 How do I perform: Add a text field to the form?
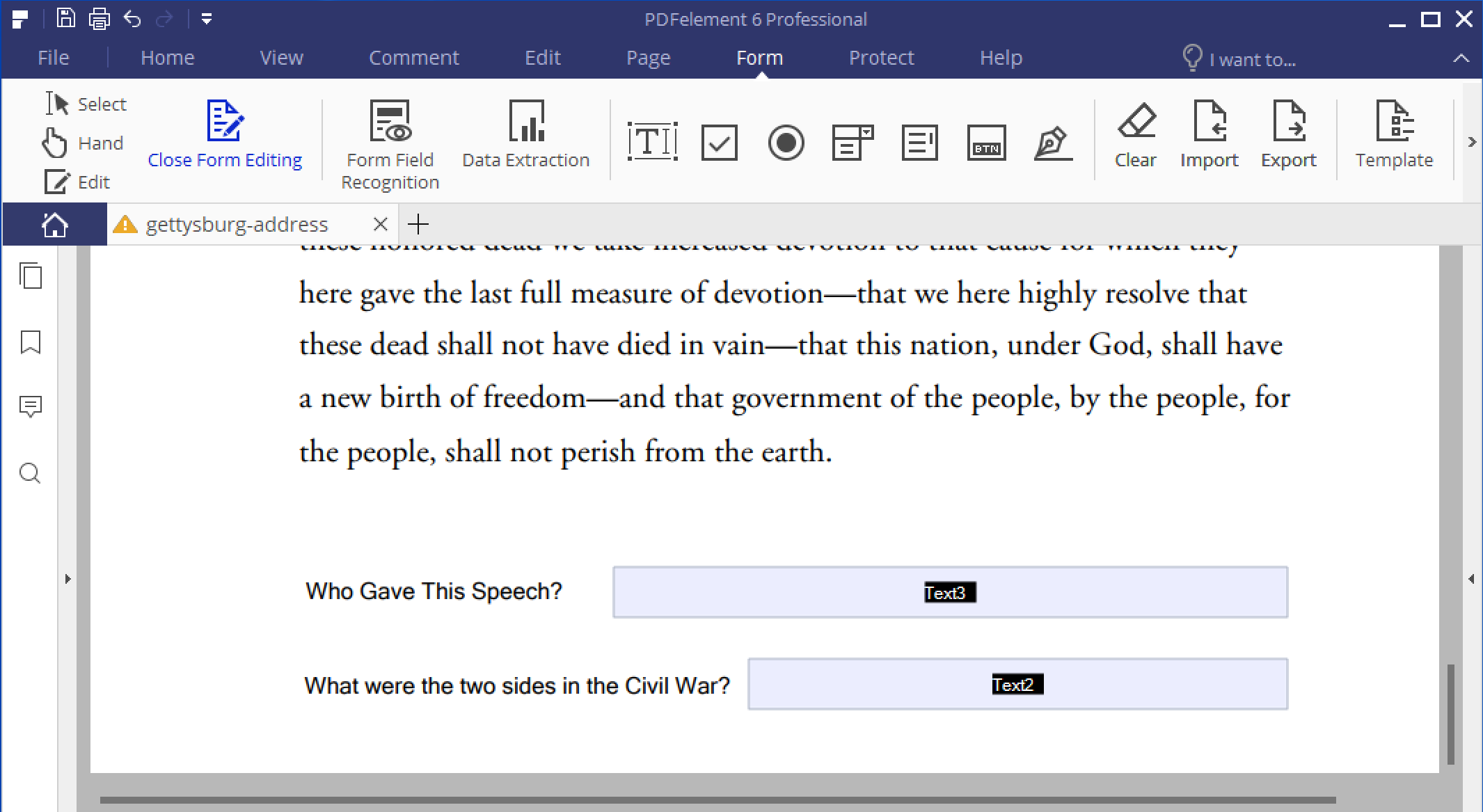[652, 142]
